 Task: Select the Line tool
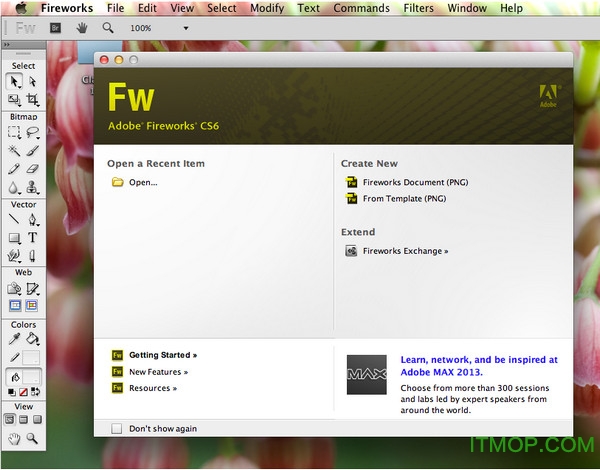(14, 219)
